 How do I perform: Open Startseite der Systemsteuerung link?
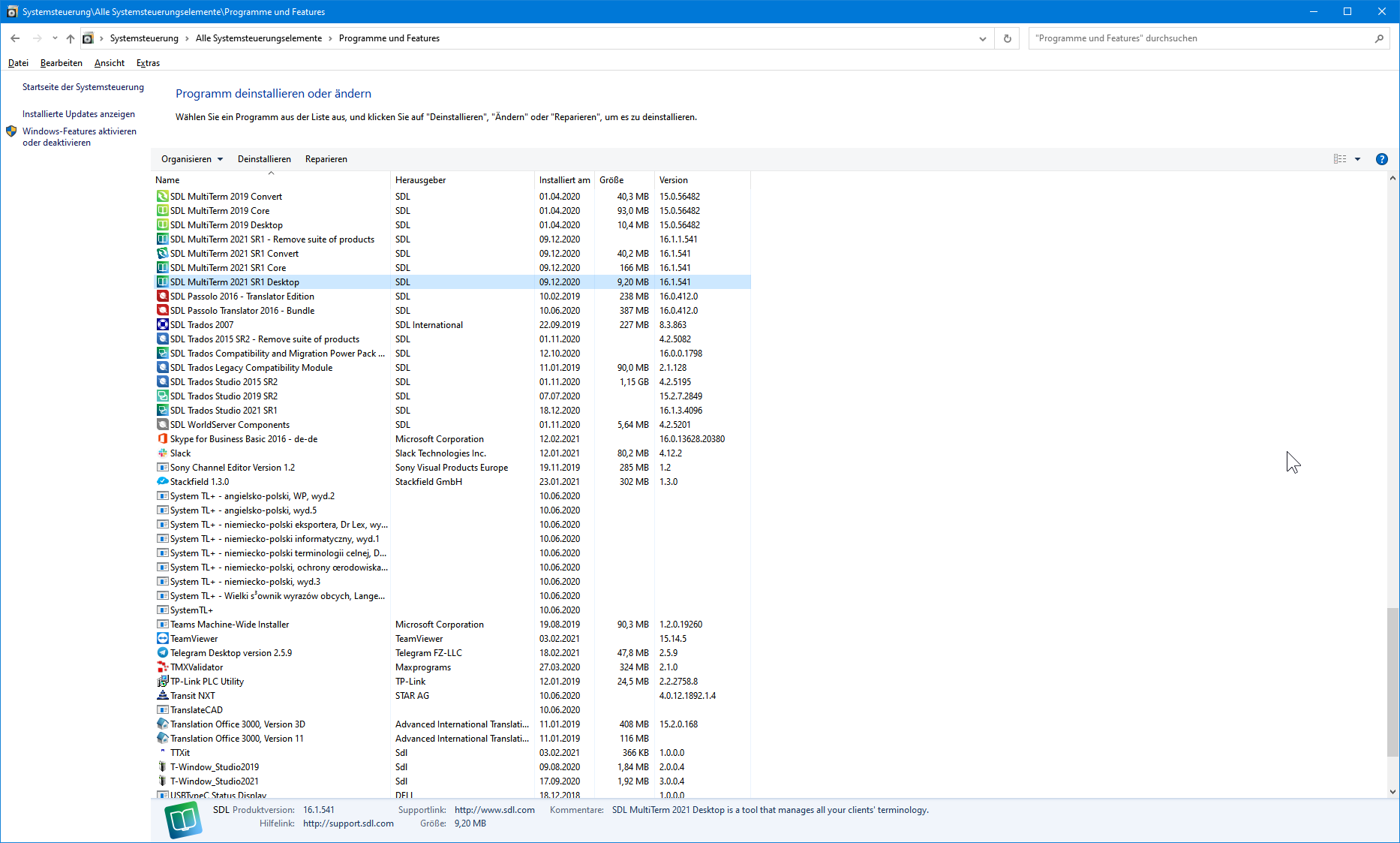click(83, 87)
